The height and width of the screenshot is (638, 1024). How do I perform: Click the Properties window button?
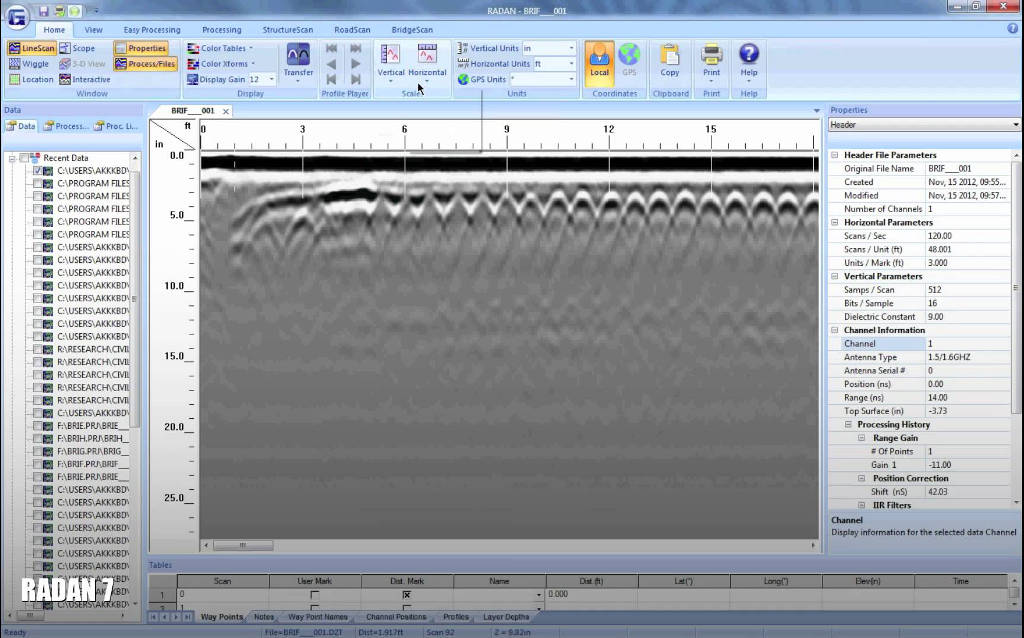[140, 48]
